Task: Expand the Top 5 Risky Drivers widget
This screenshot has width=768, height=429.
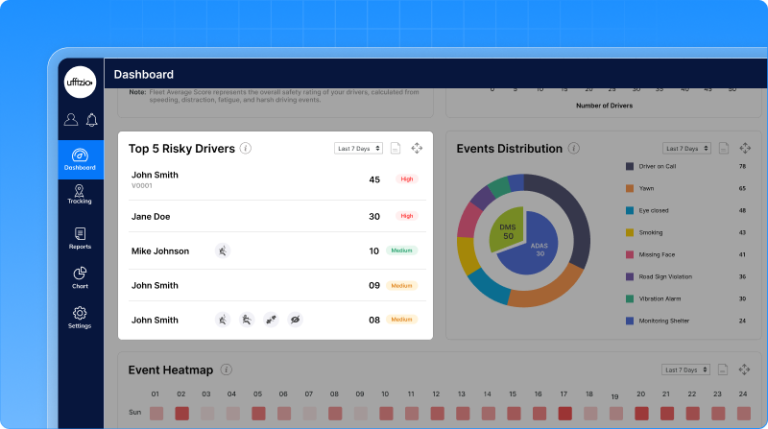Action: tap(417, 148)
